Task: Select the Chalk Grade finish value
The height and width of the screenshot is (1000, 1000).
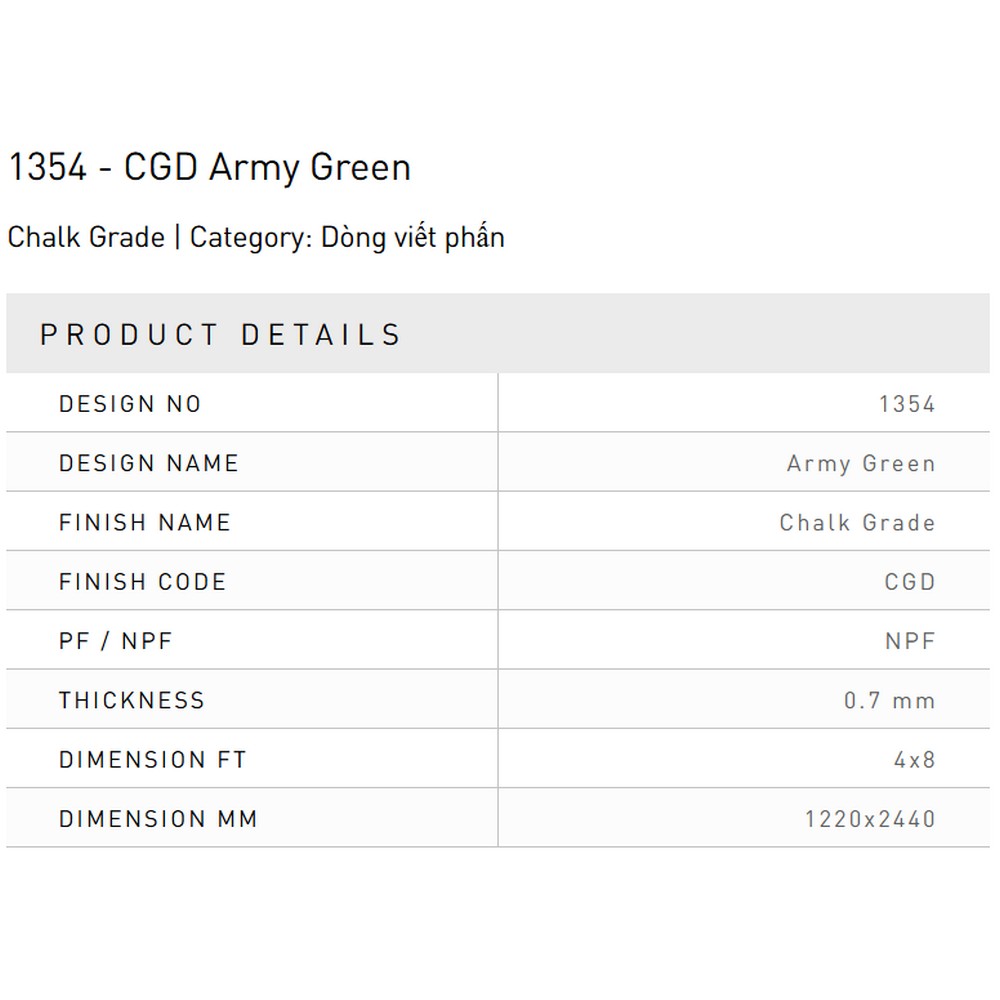Action: point(858,522)
